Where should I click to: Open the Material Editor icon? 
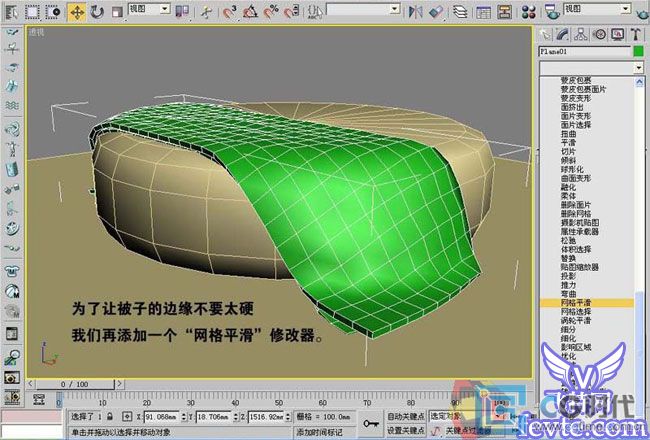coord(529,12)
